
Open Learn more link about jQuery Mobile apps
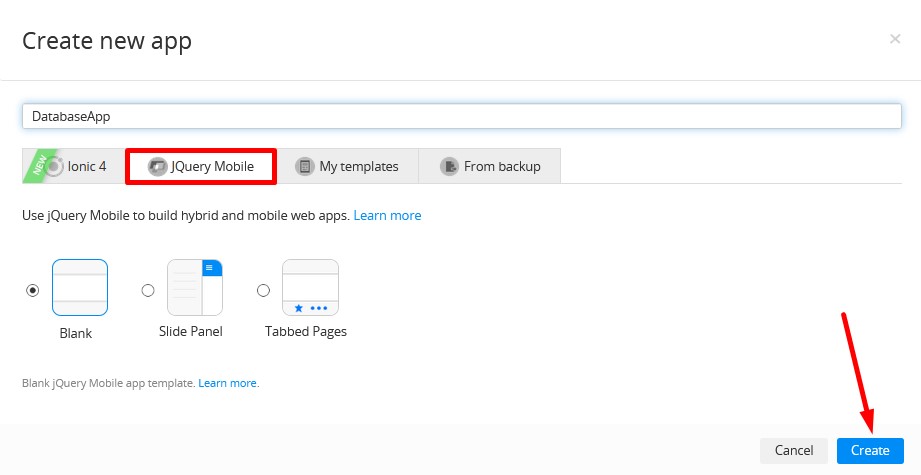[387, 215]
